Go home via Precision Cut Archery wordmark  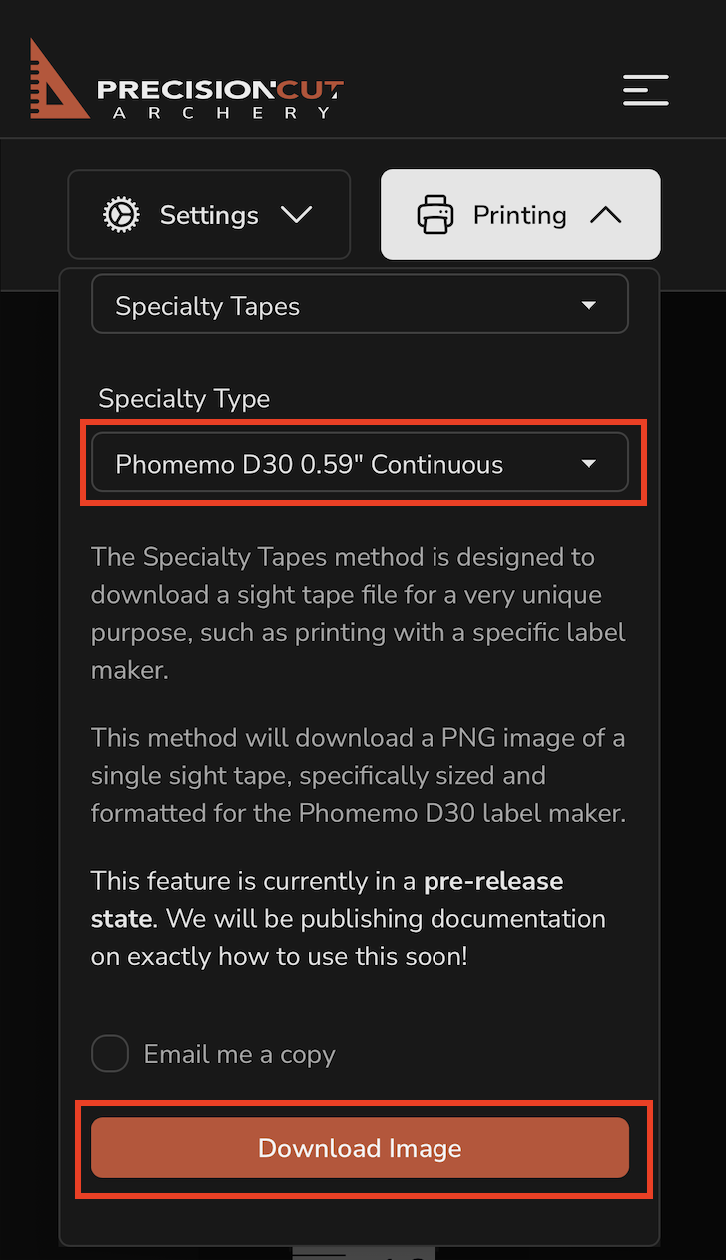click(220, 99)
